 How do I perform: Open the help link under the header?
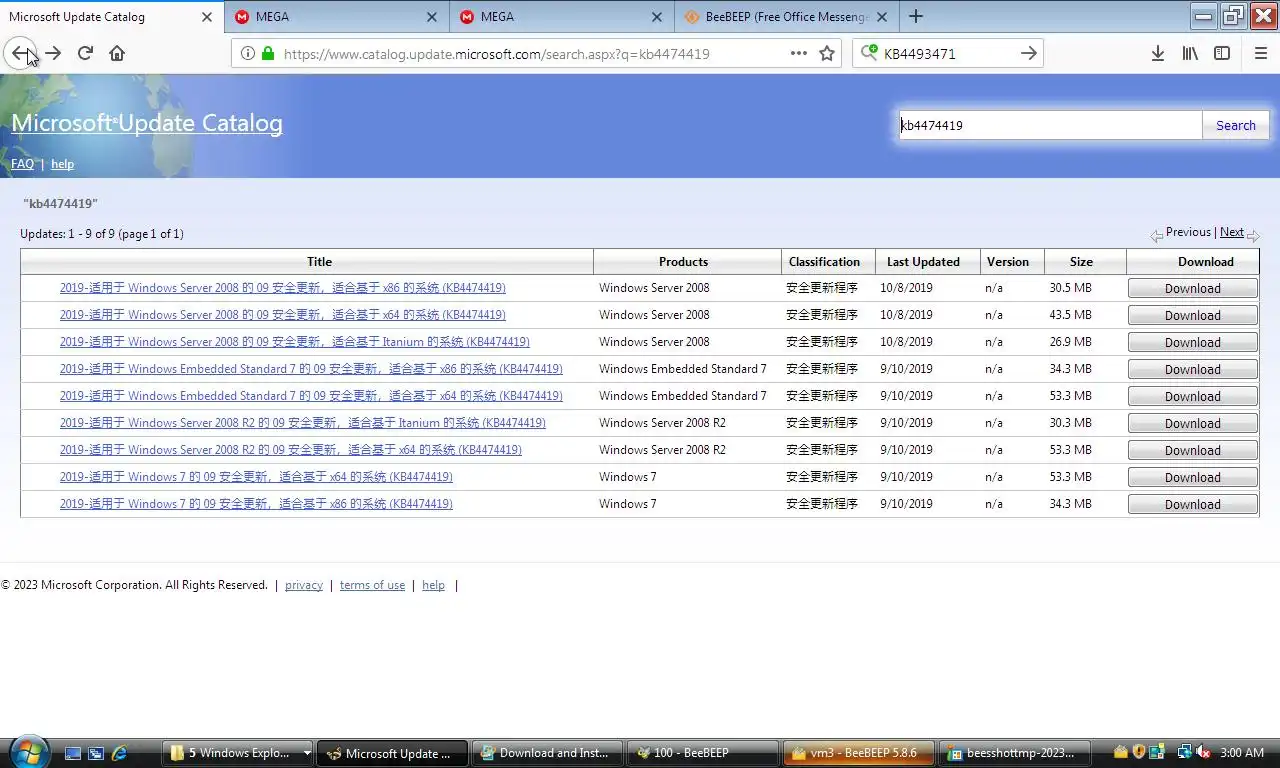coord(62,164)
